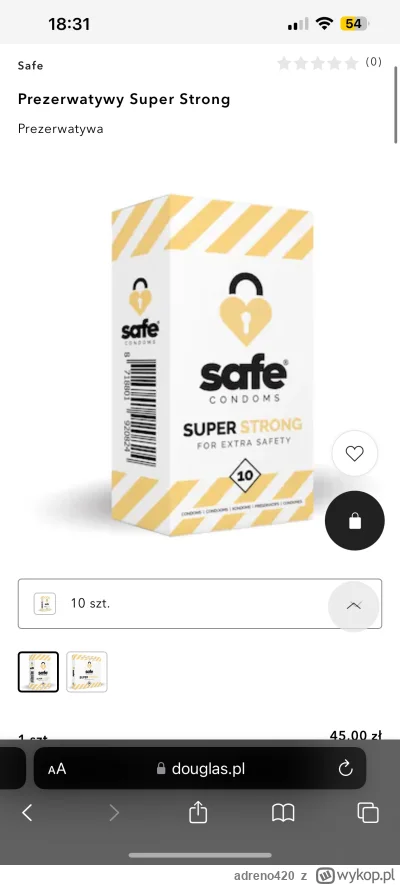This screenshot has height=885, width=400.
Task: Tap the black shopping bag button
Action: [354, 521]
